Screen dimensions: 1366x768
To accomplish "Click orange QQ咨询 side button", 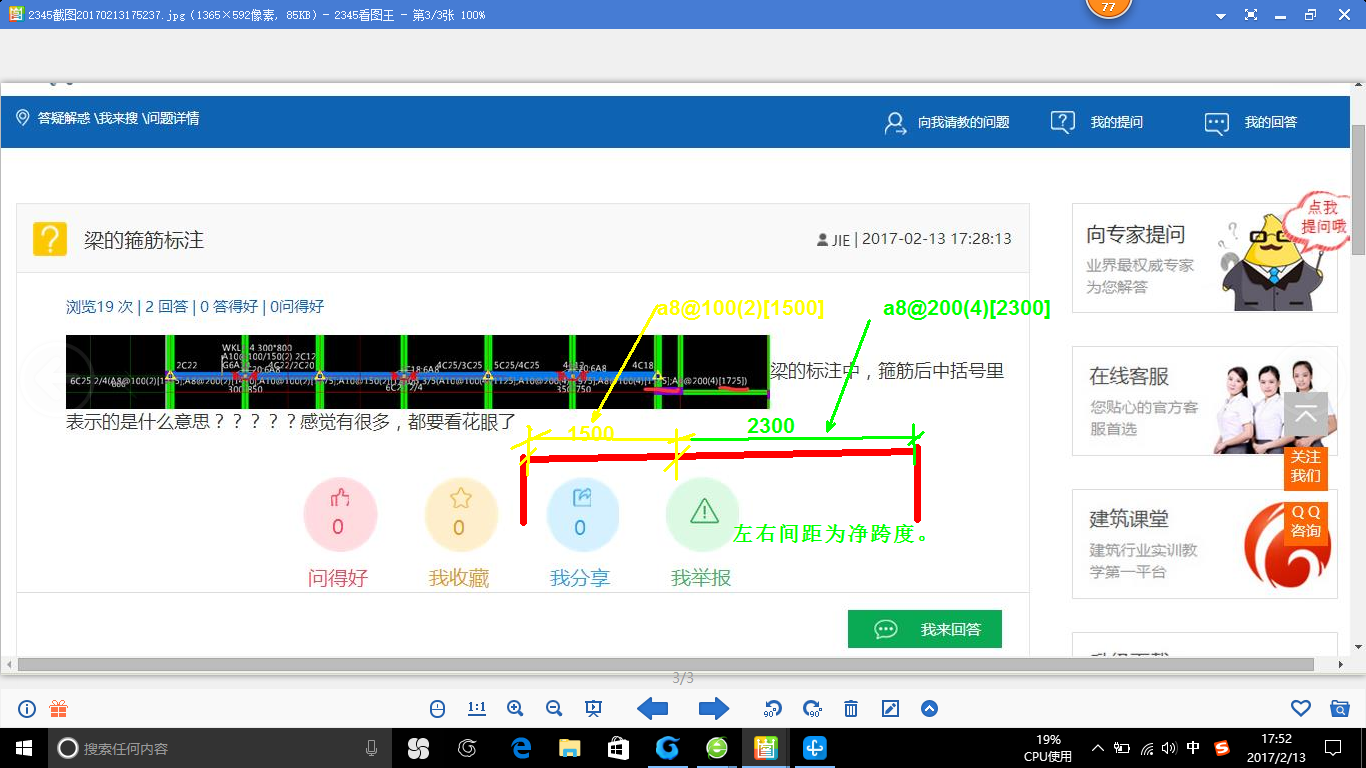I will pos(1306,522).
